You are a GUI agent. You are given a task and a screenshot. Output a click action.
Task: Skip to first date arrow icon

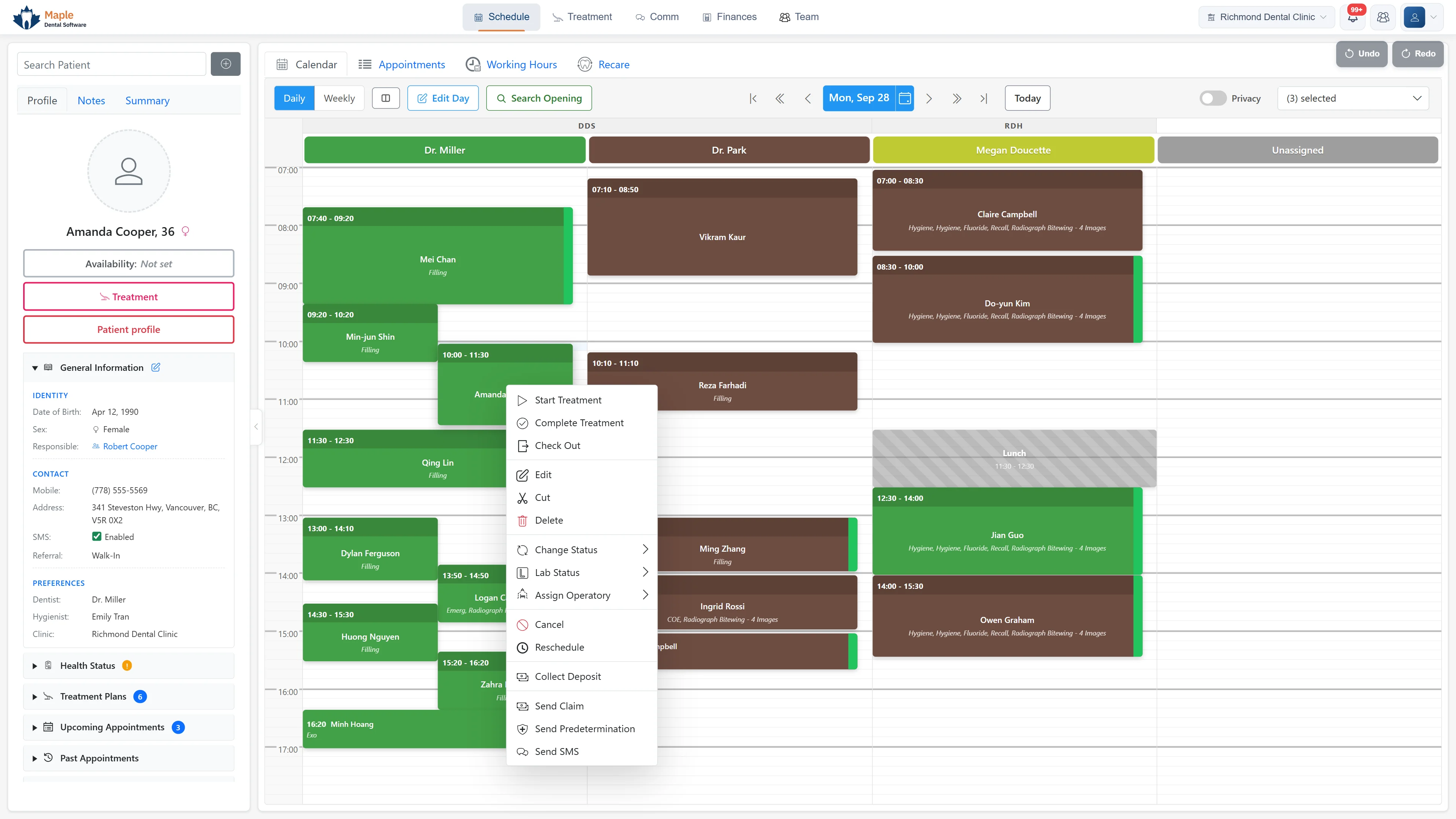753,98
